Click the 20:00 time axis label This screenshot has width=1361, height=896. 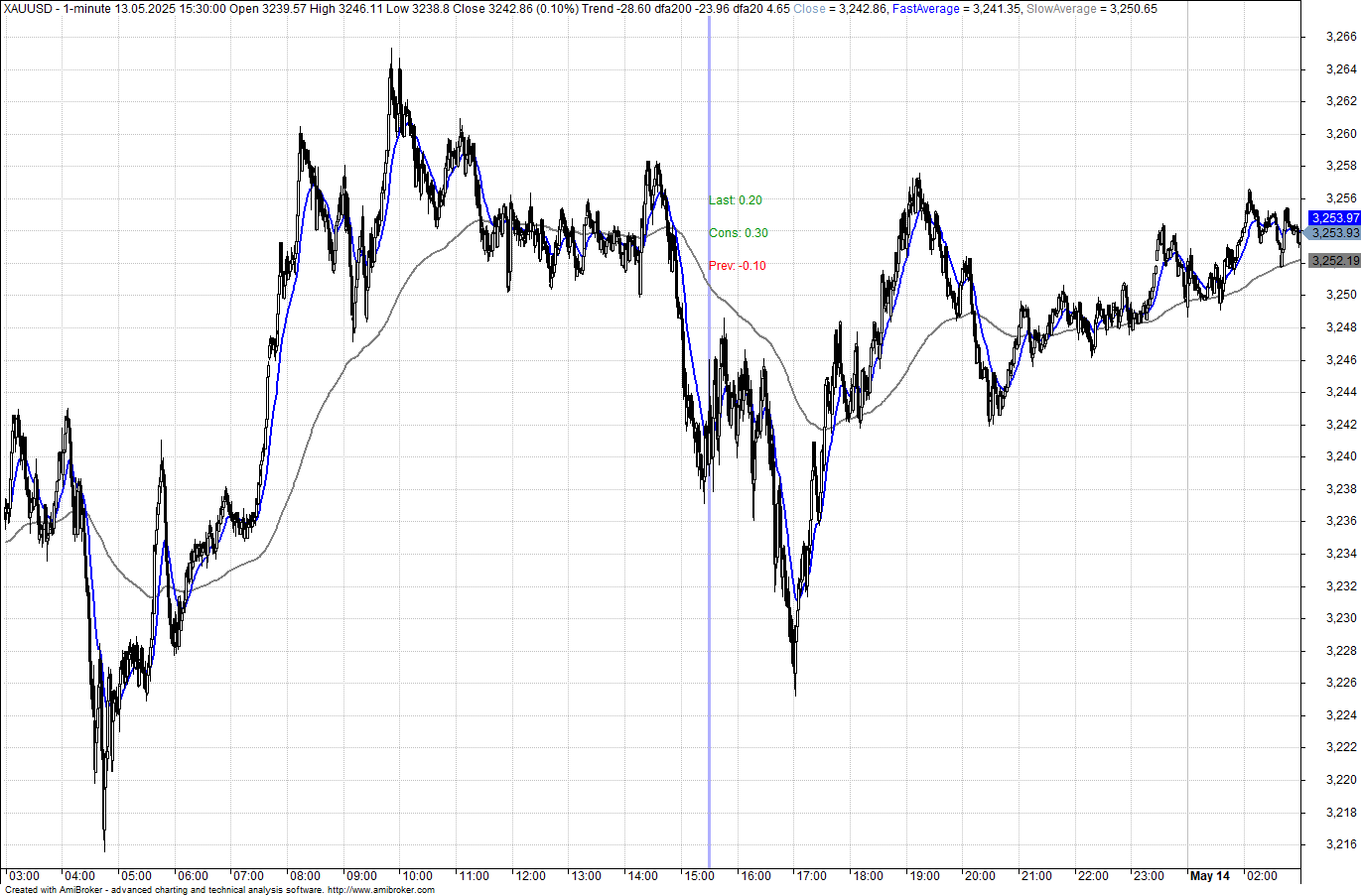pyautogui.click(x=980, y=876)
